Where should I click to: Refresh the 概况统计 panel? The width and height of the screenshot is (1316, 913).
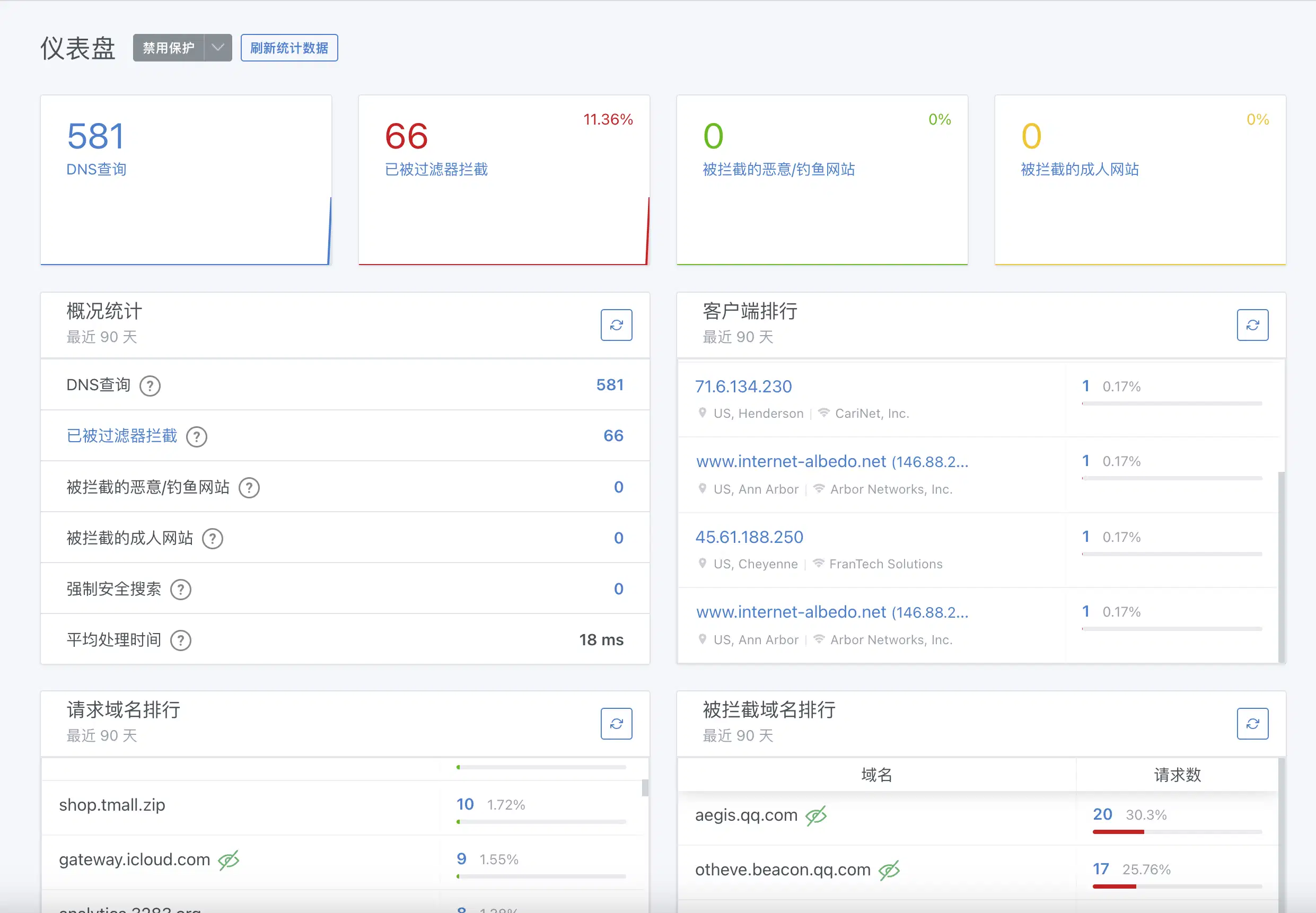coord(616,325)
